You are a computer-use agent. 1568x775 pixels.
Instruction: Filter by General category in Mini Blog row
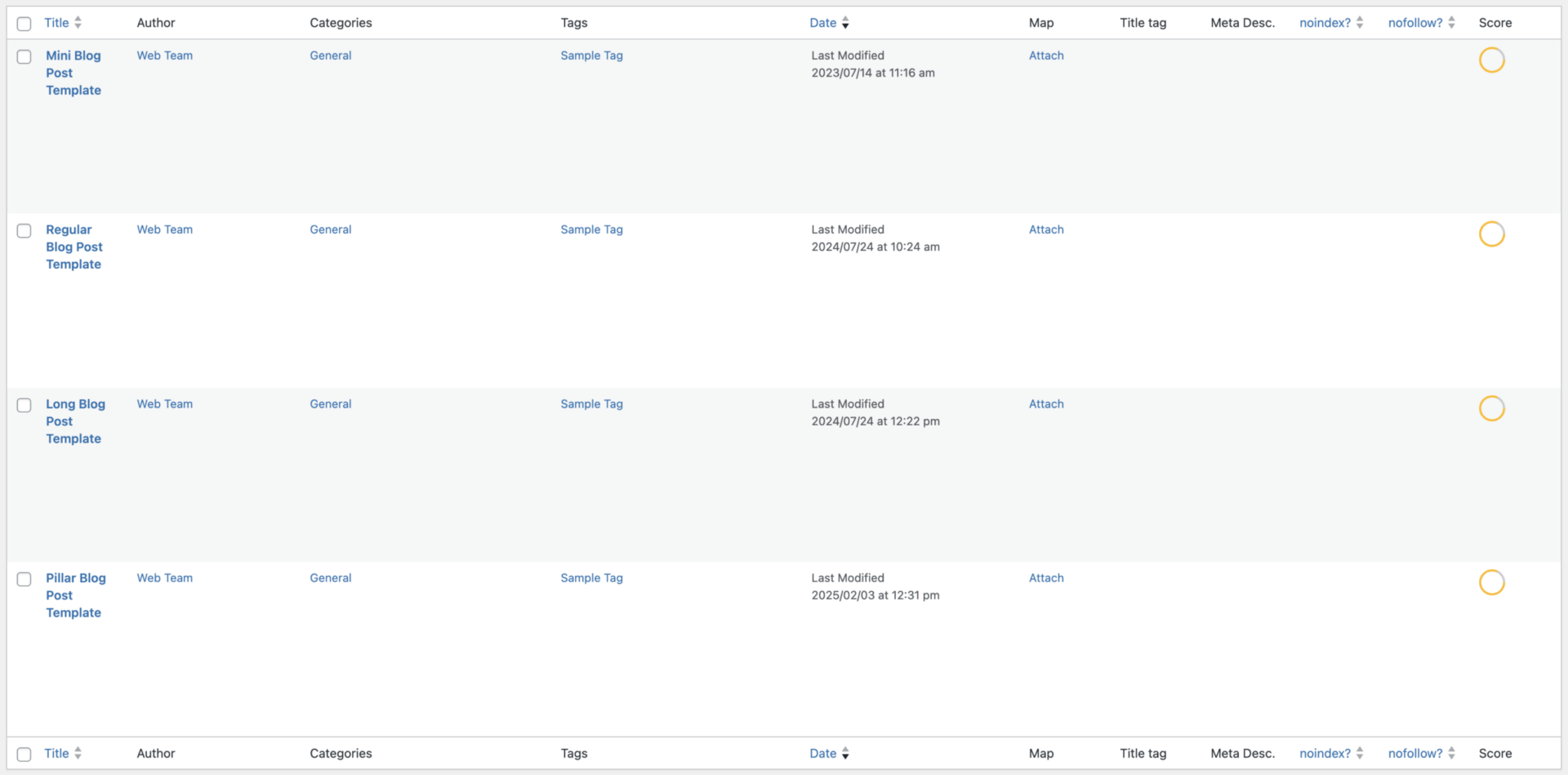[x=331, y=56]
